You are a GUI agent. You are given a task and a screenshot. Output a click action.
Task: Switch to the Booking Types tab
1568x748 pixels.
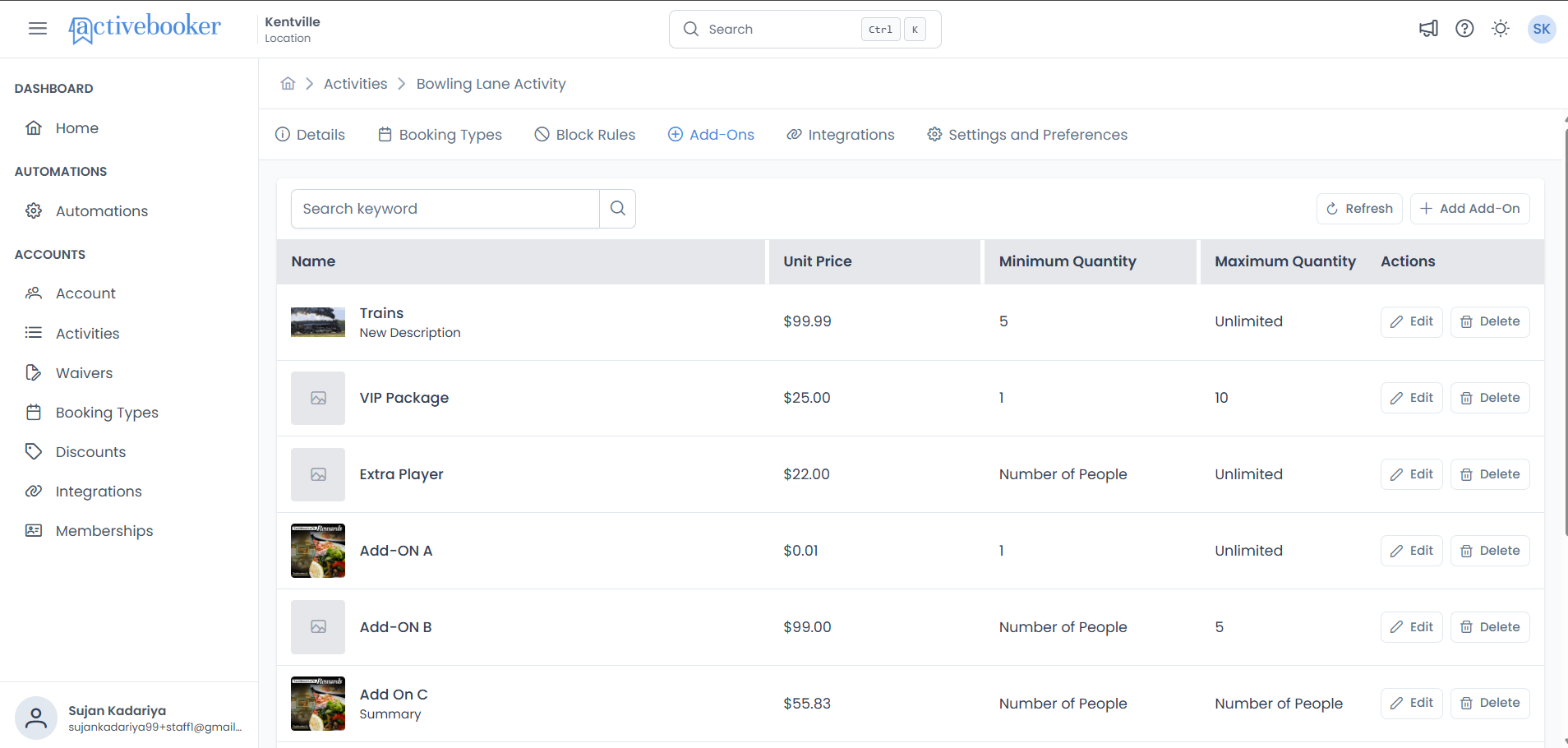440,135
